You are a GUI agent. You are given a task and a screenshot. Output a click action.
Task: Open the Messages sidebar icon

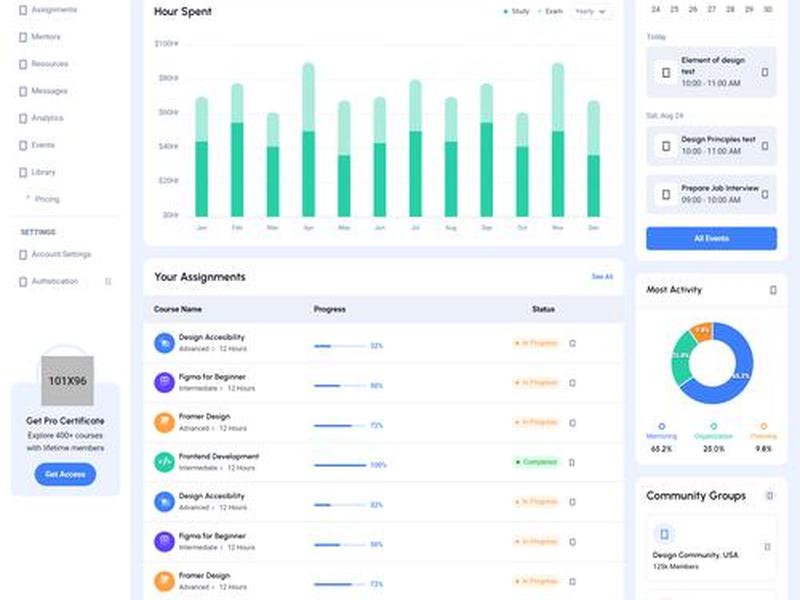[x=23, y=91]
